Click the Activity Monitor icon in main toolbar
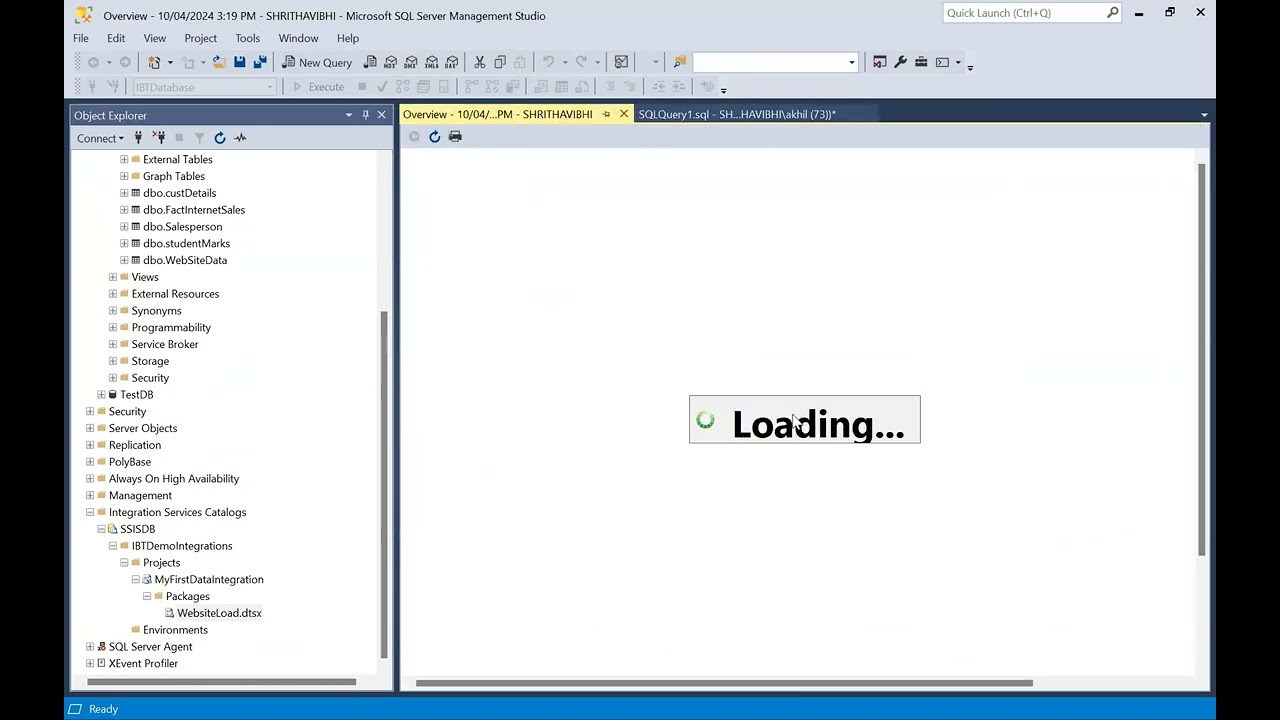The width and height of the screenshot is (1280, 720). point(621,62)
